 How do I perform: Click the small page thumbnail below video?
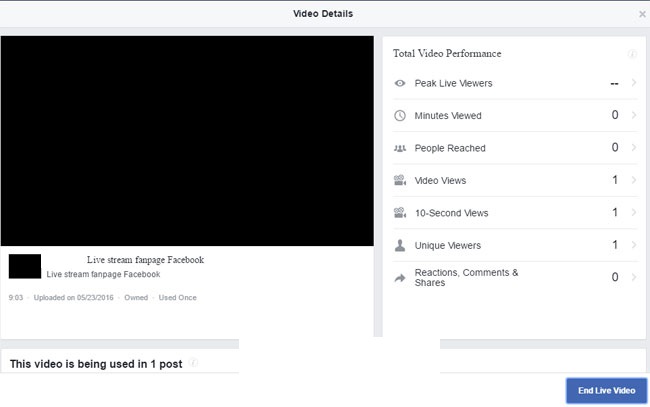[x=25, y=266]
